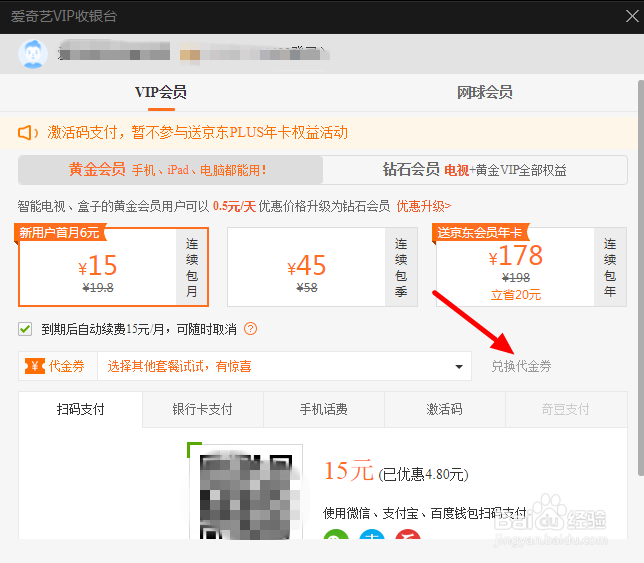The width and height of the screenshot is (644, 563).
Task: Switch to the 网球会员 tab
Action: [485, 92]
